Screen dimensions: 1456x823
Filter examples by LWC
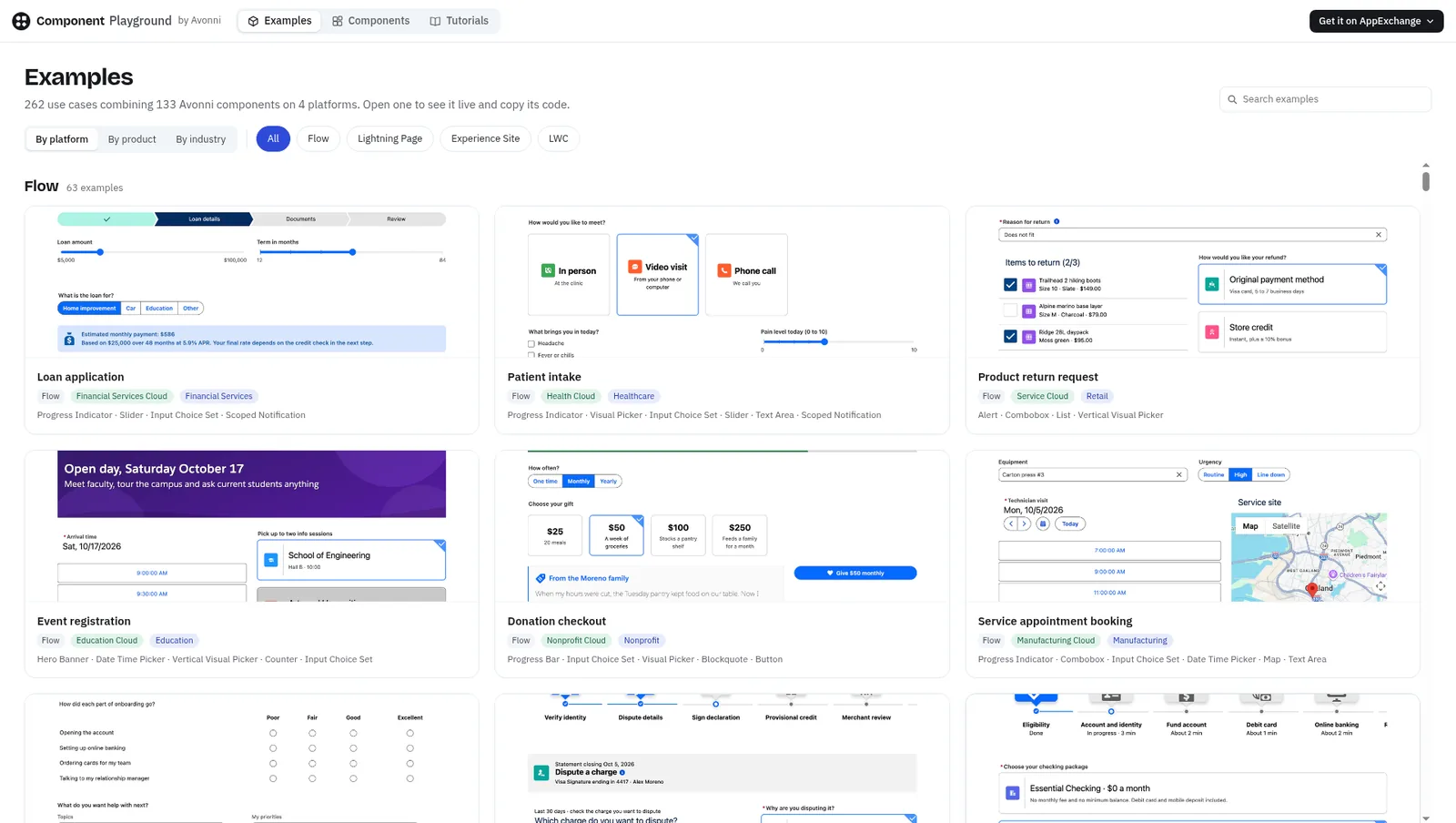[x=559, y=138]
